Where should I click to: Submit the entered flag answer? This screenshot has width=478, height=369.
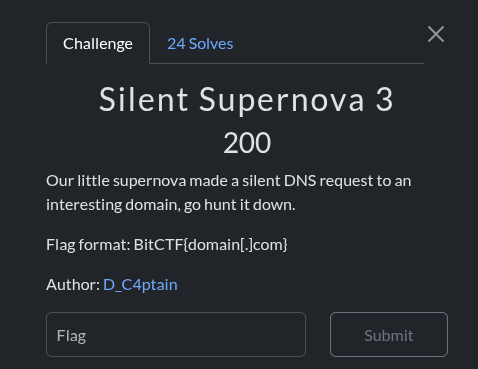click(389, 334)
